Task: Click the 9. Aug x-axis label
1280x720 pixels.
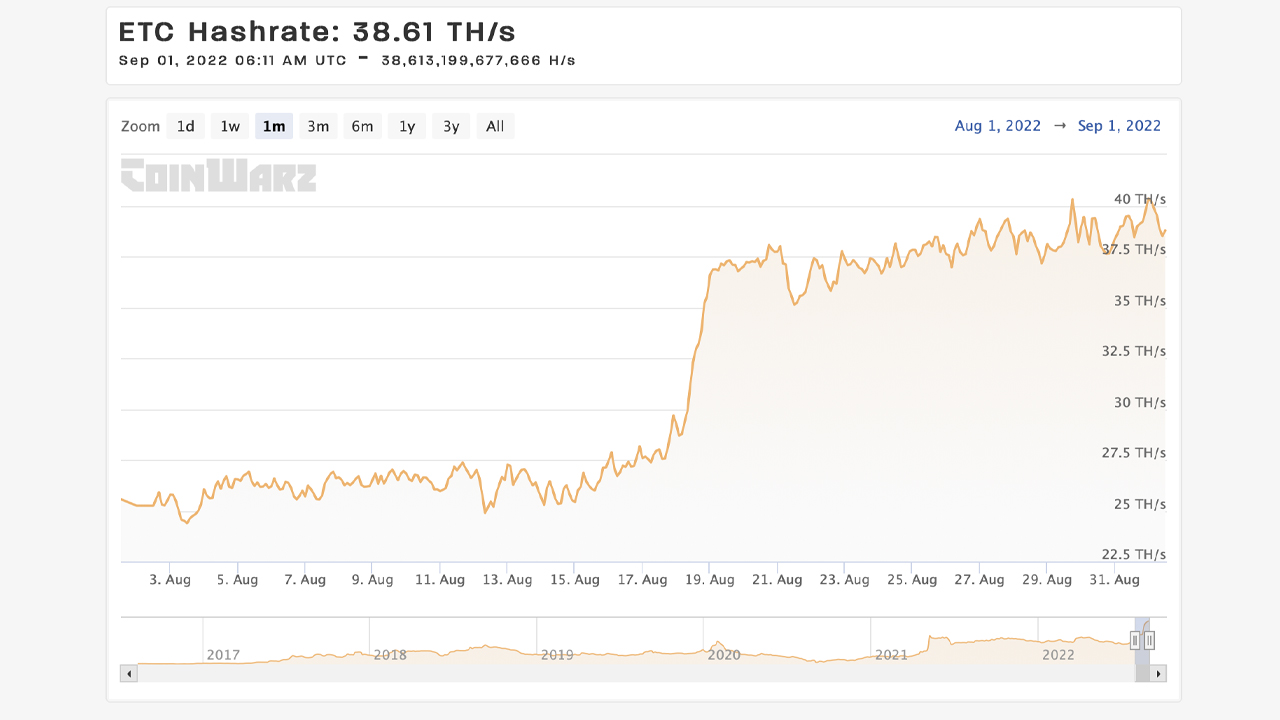Action: [372, 580]
